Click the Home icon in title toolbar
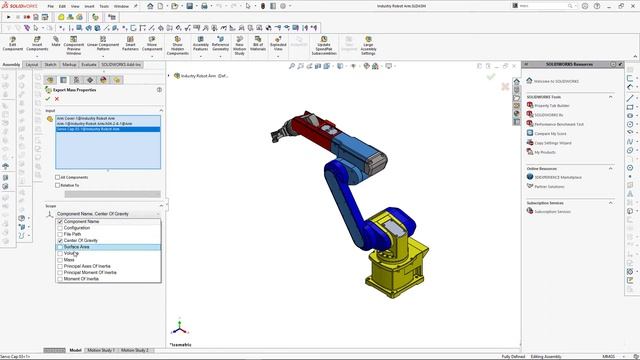This screenshot has width=640, height=360. (150, 6)
